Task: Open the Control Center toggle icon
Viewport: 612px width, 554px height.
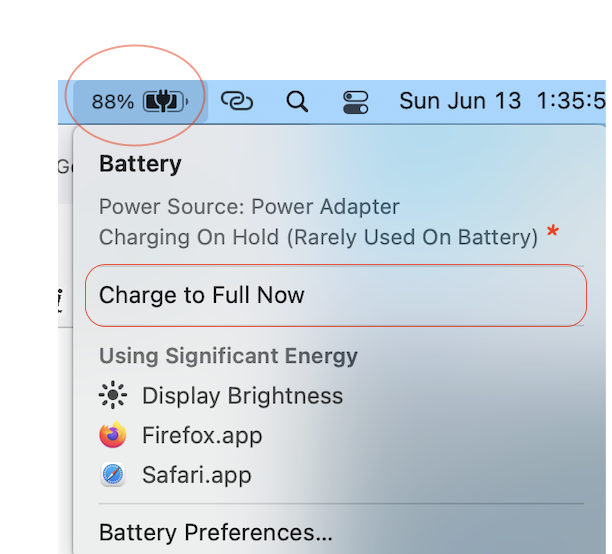Action: [x=356, y=101]
